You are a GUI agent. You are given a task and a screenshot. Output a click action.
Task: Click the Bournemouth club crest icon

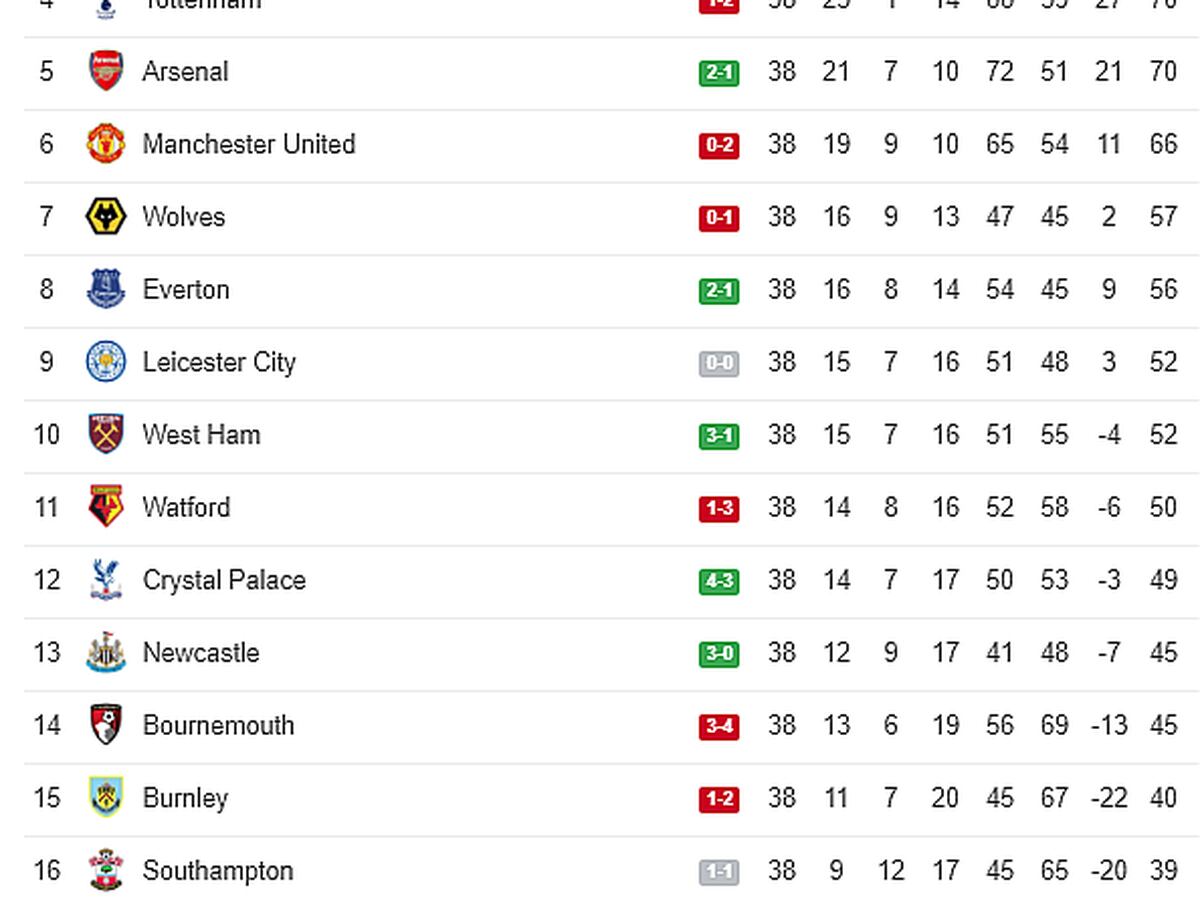[x=105, y=725]
